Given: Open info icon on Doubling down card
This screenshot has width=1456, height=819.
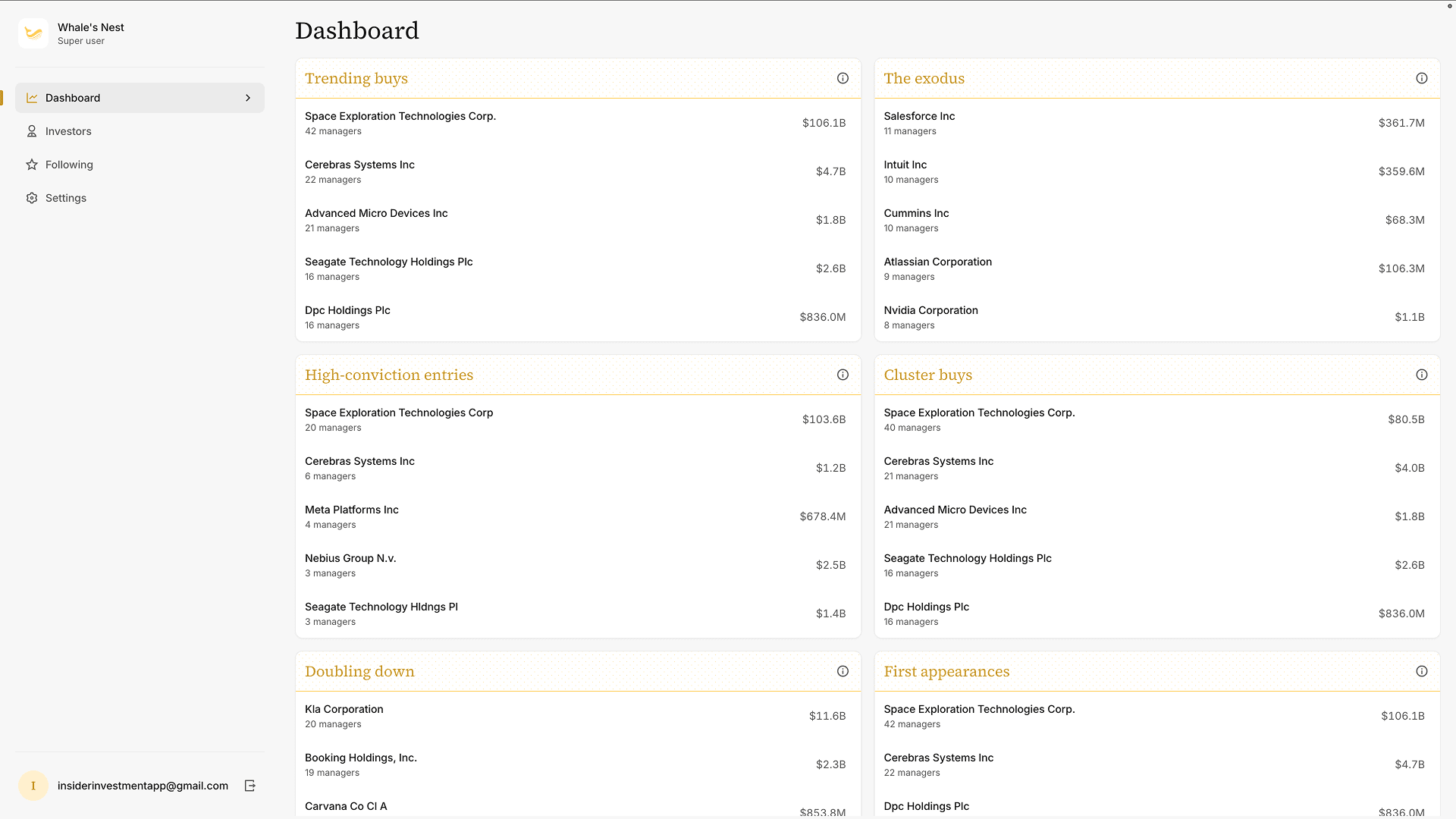Looking at the screenshot, I should (x=843, y=671).
